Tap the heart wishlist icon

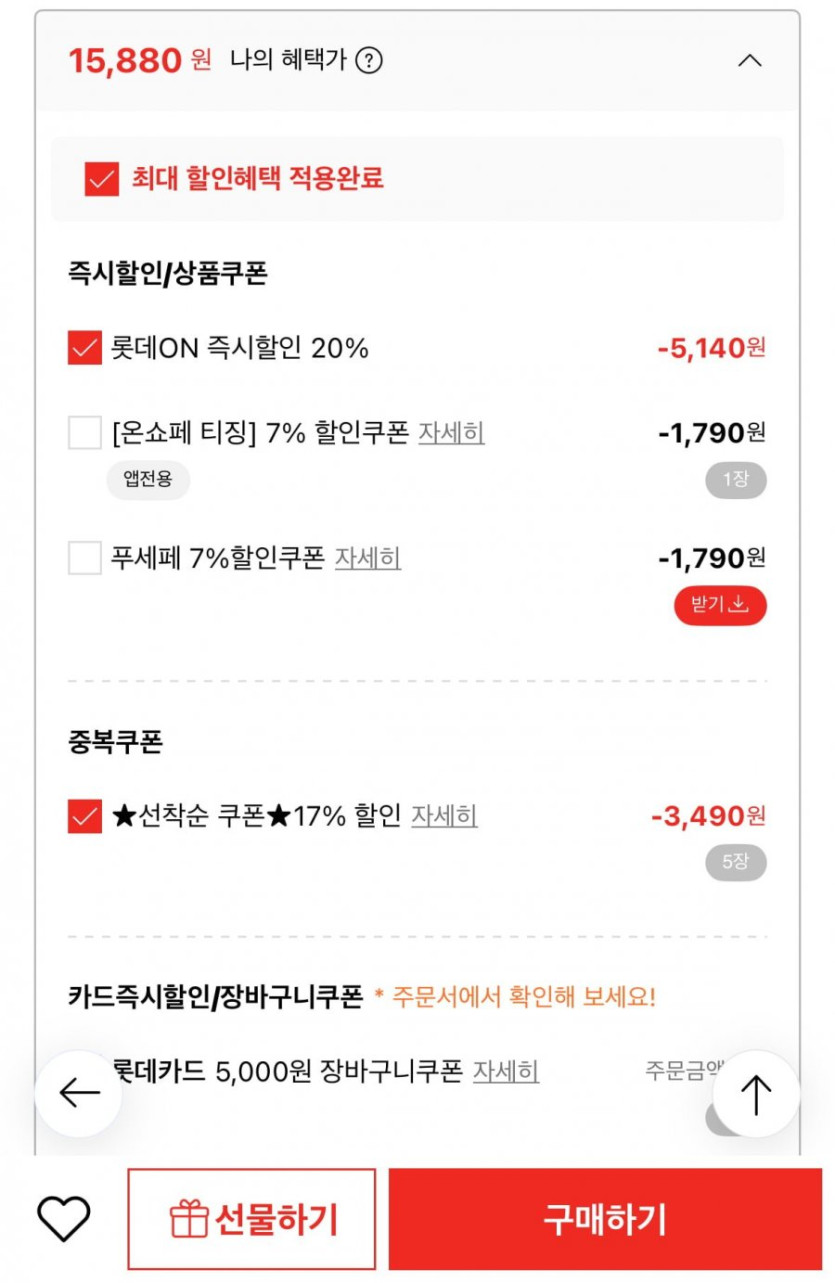coord(64,1218)
